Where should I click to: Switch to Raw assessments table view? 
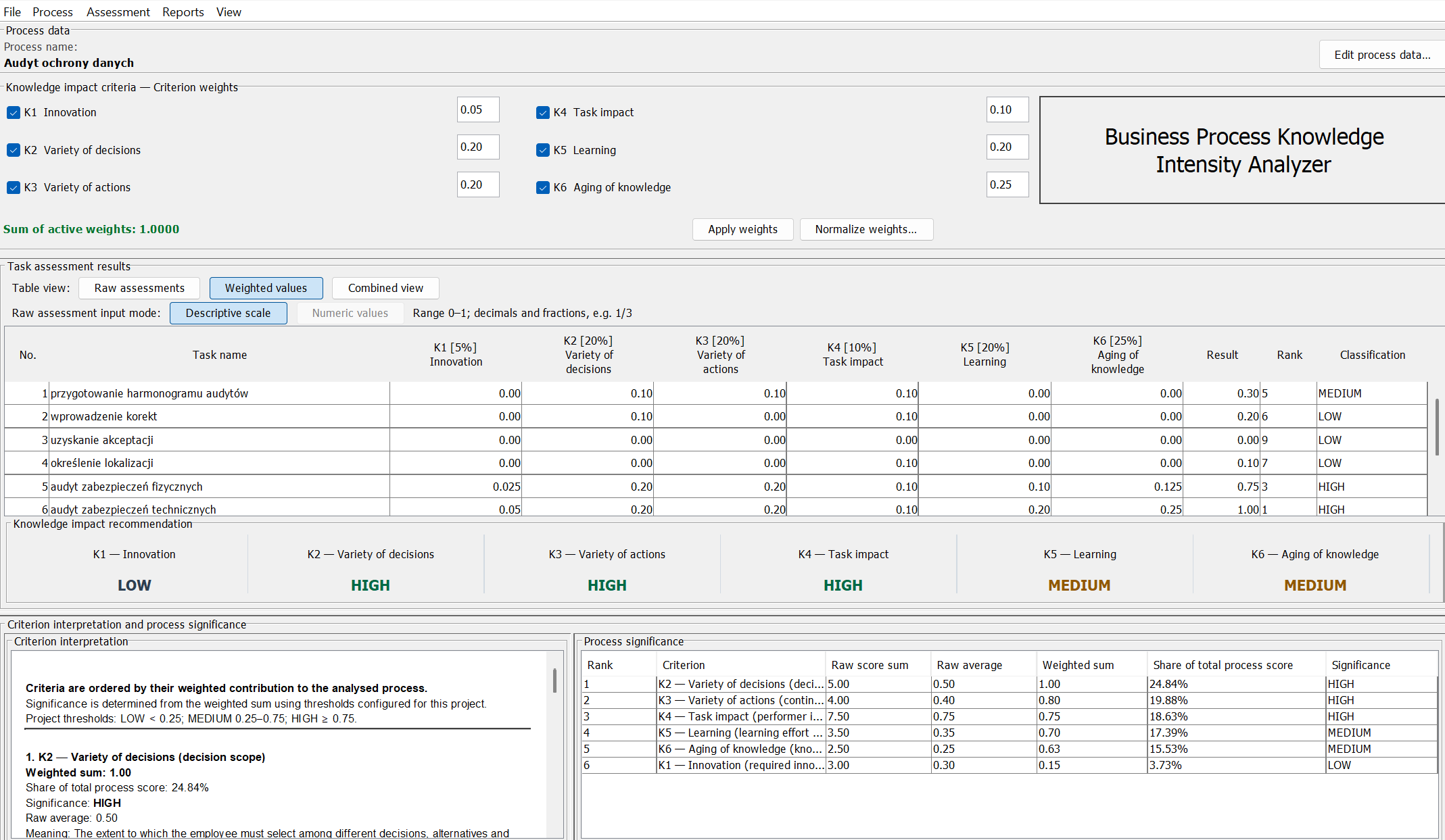[x=139, y=288]
